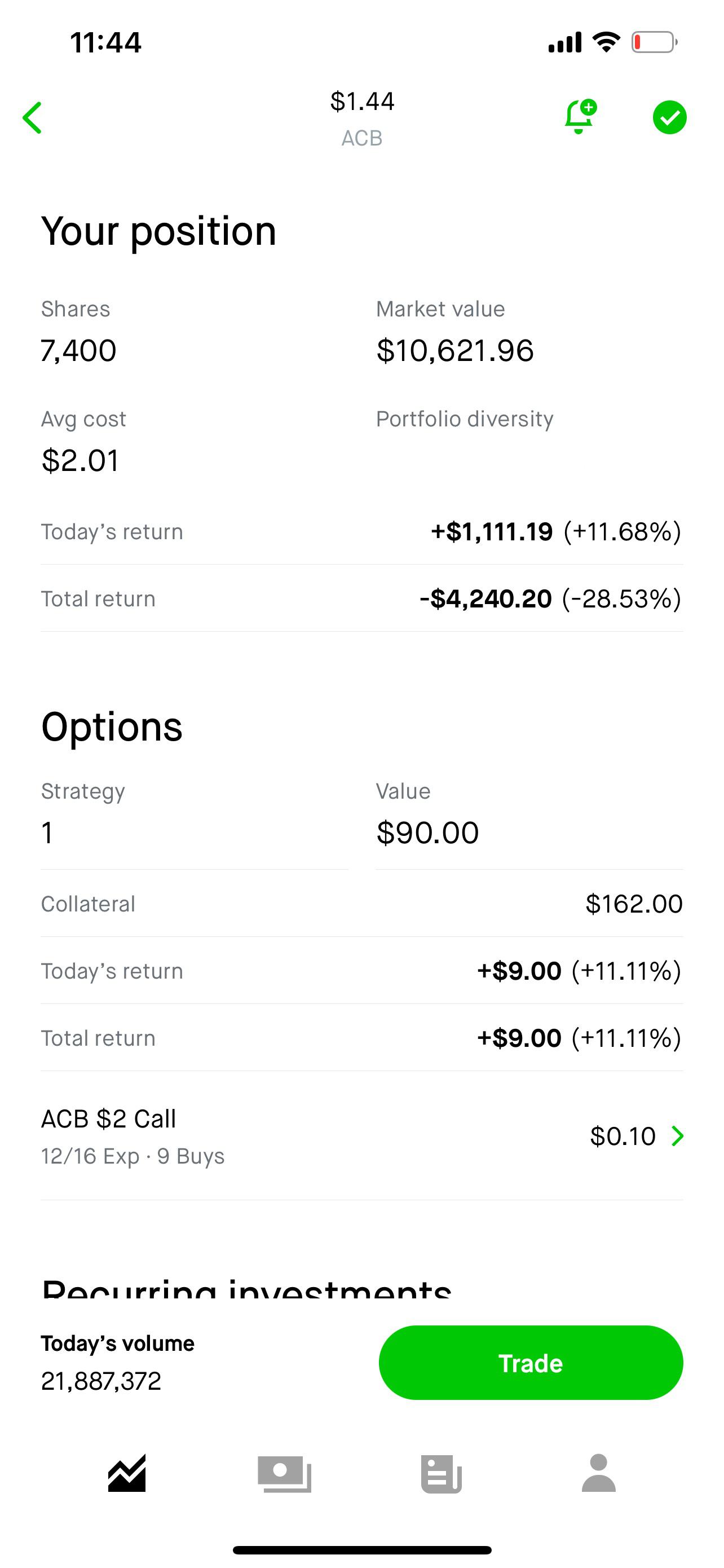Open the news feed icon
The width and height of the screenshot is (724, 1568).
click(441, 1474)
